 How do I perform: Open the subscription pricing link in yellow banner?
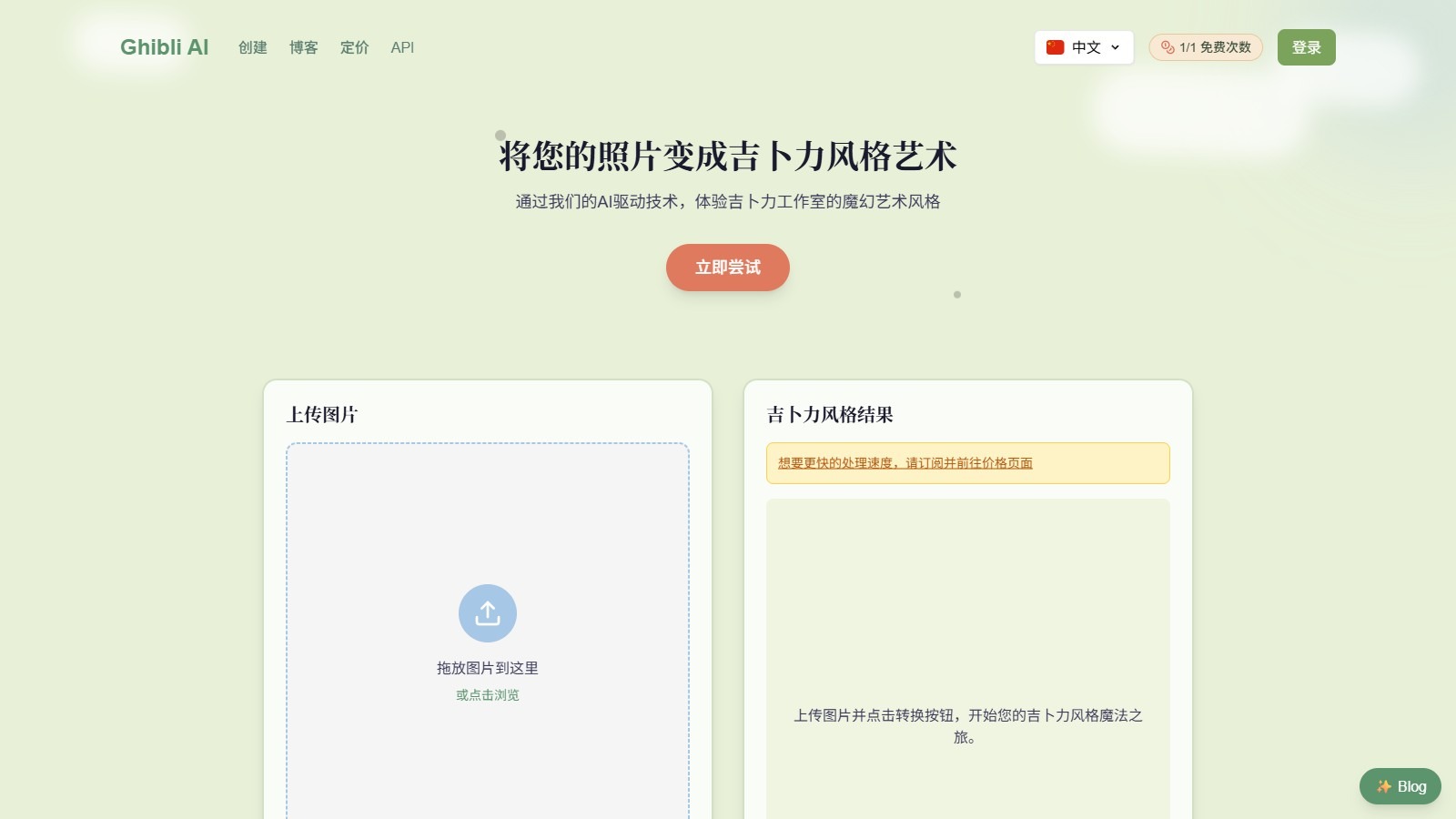pyautogui.click(x=905, y=463)
